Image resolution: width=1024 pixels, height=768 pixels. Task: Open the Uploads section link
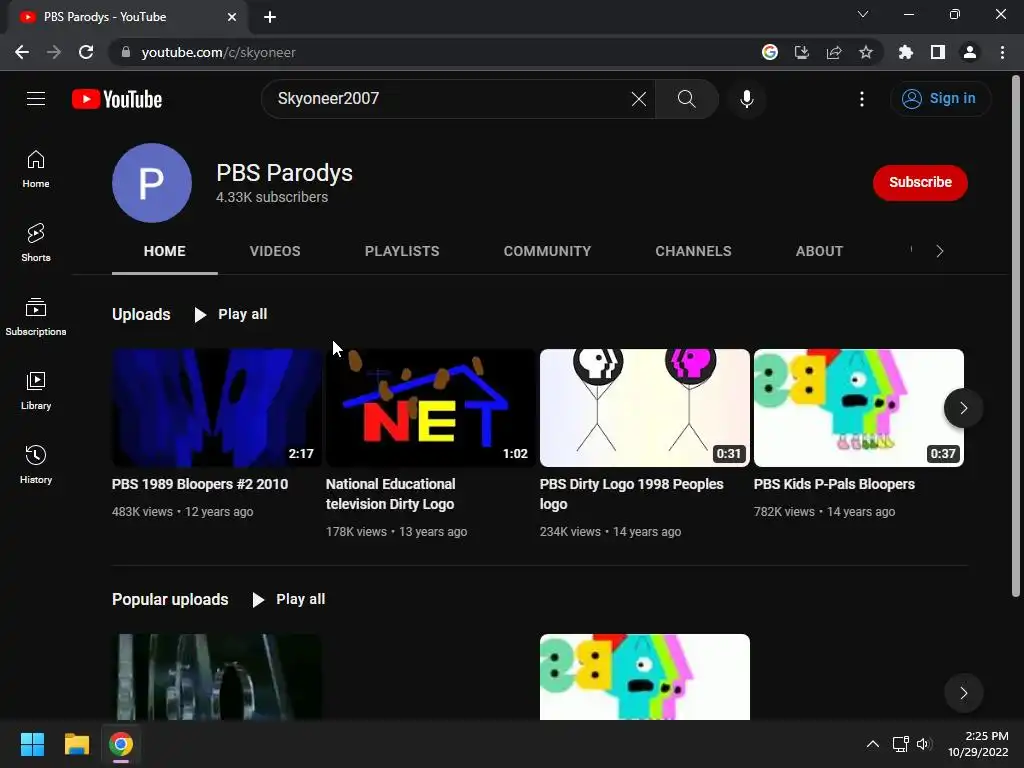(141, 315)
